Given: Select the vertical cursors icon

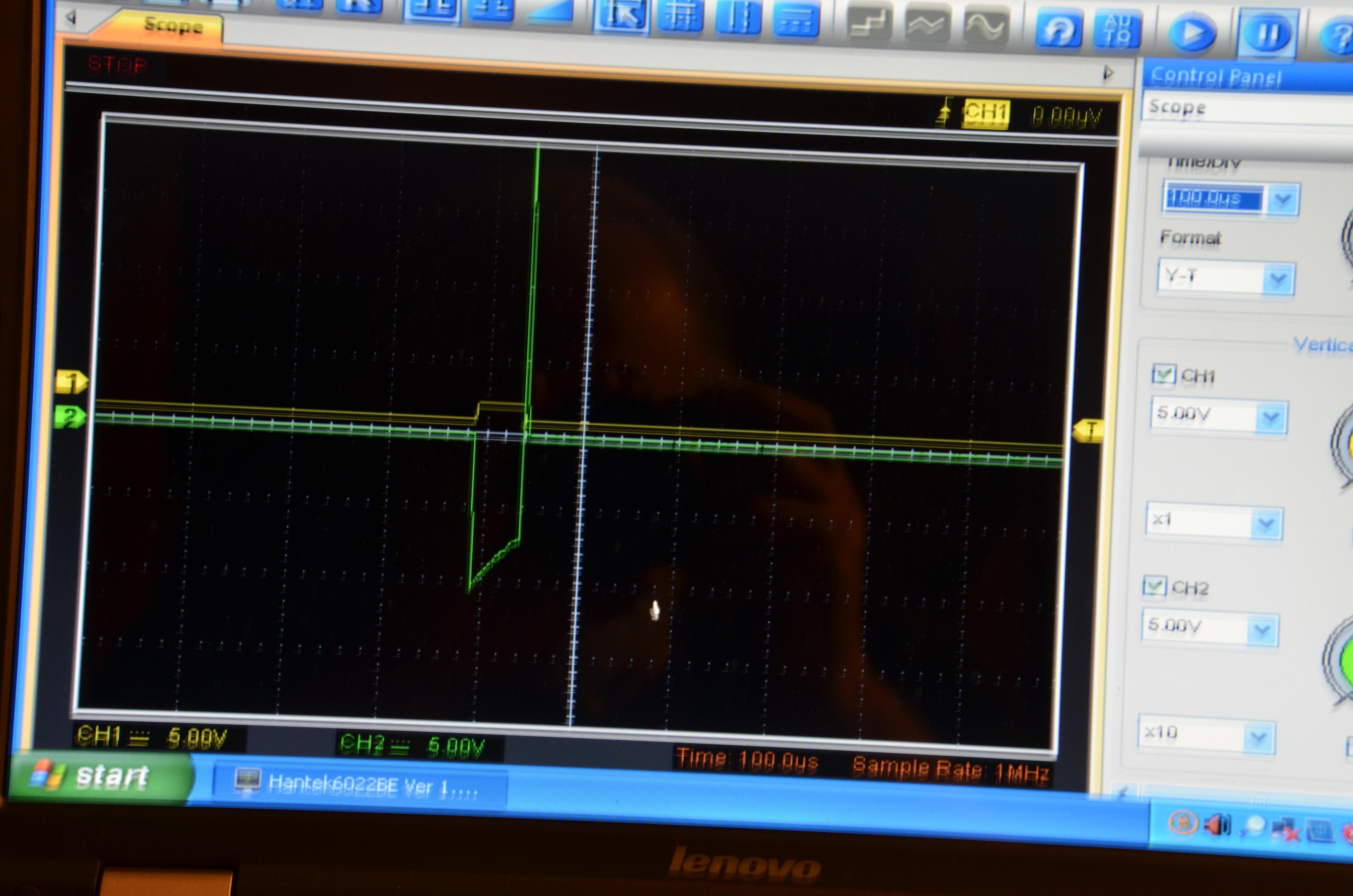Looking at the screenshot, I should coord(738,18).
